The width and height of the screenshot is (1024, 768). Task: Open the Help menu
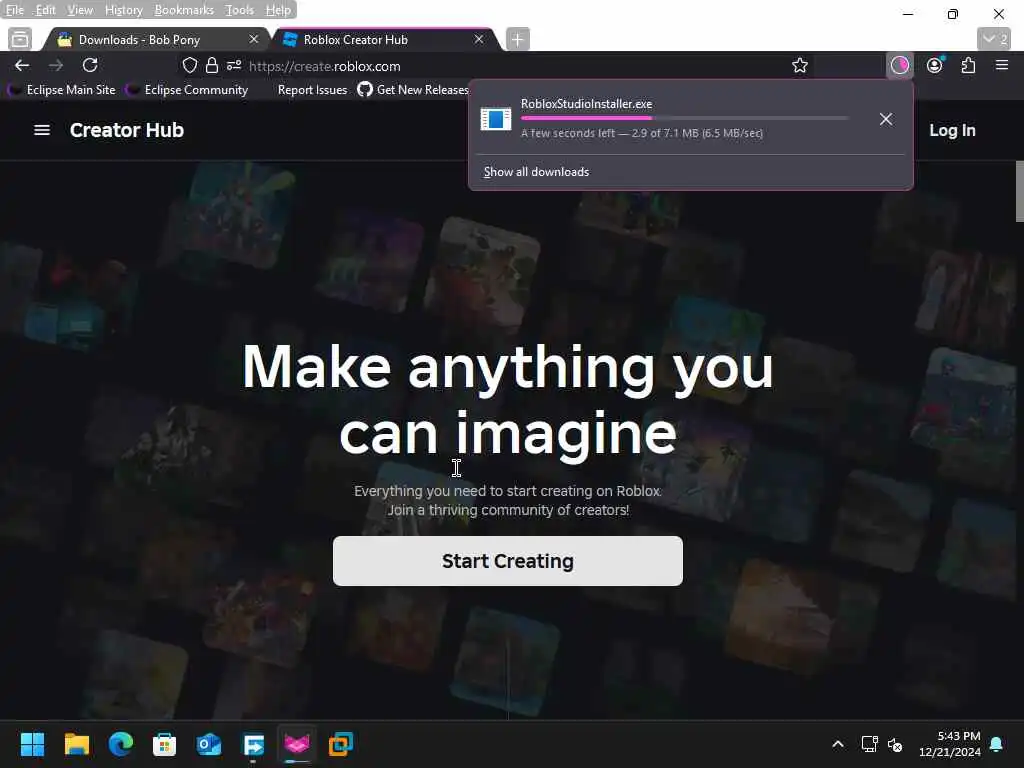pyautogui.click(x=278, y=10)
